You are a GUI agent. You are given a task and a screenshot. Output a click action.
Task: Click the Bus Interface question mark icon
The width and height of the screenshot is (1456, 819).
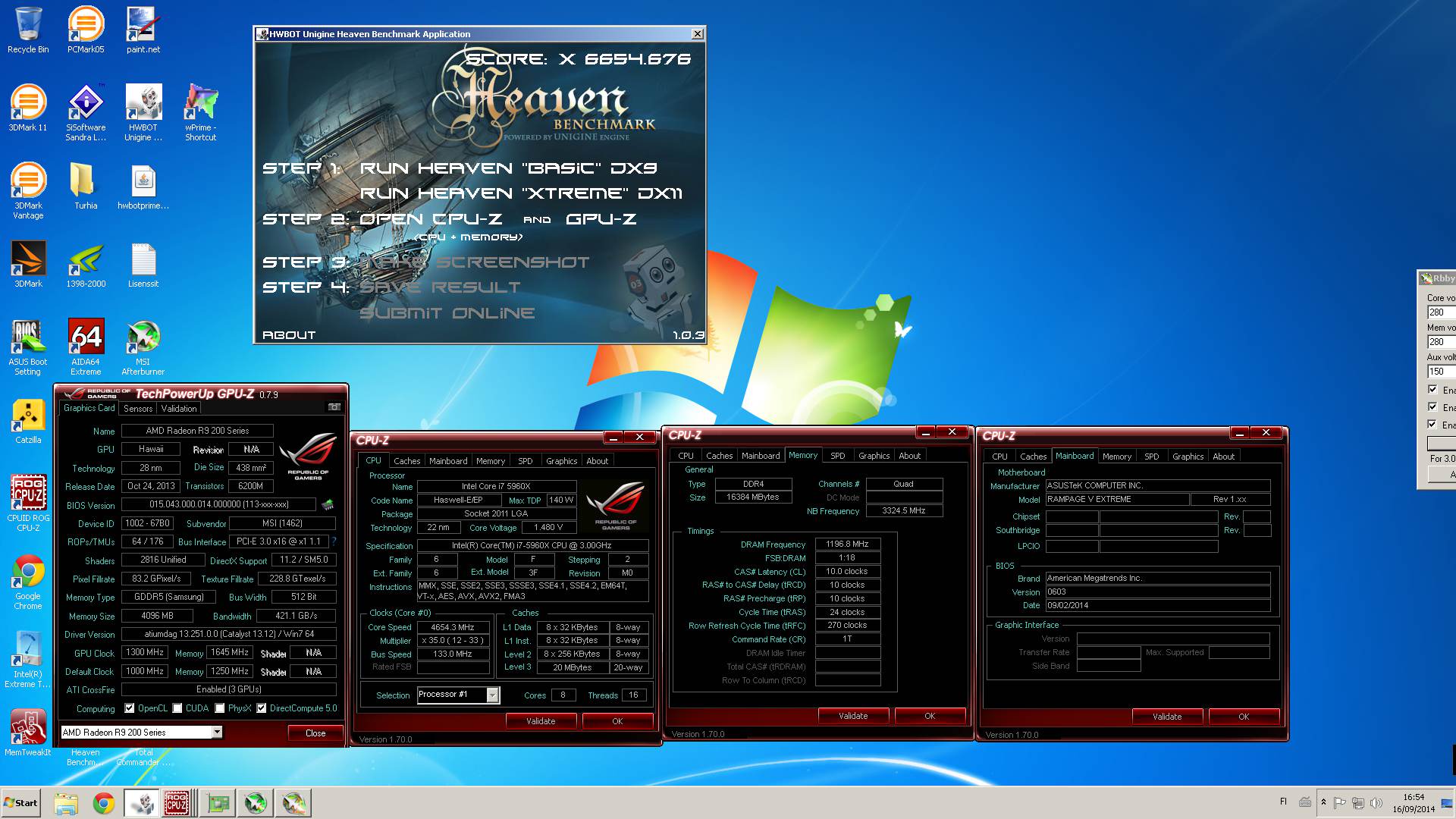tap(334, 541)
